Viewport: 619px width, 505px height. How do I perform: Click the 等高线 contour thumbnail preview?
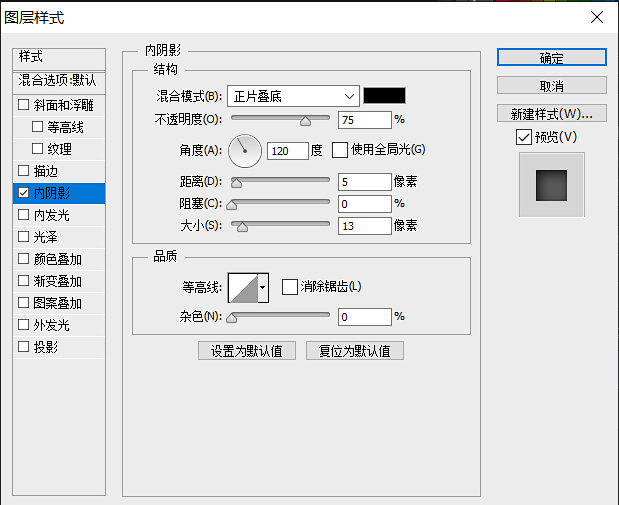click(243, 287)
